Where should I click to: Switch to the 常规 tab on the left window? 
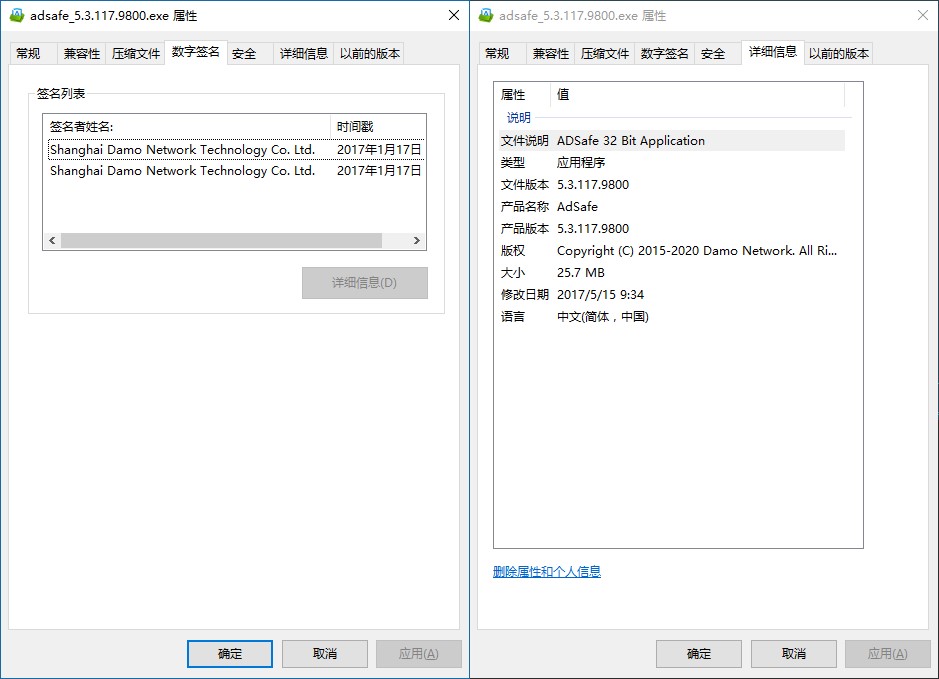pos(31,53)
